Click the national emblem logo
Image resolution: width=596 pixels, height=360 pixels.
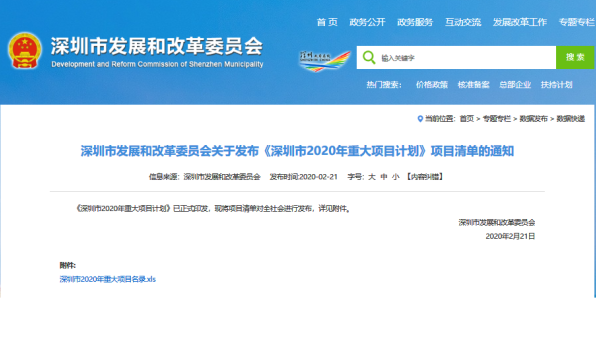click(25, 51)
